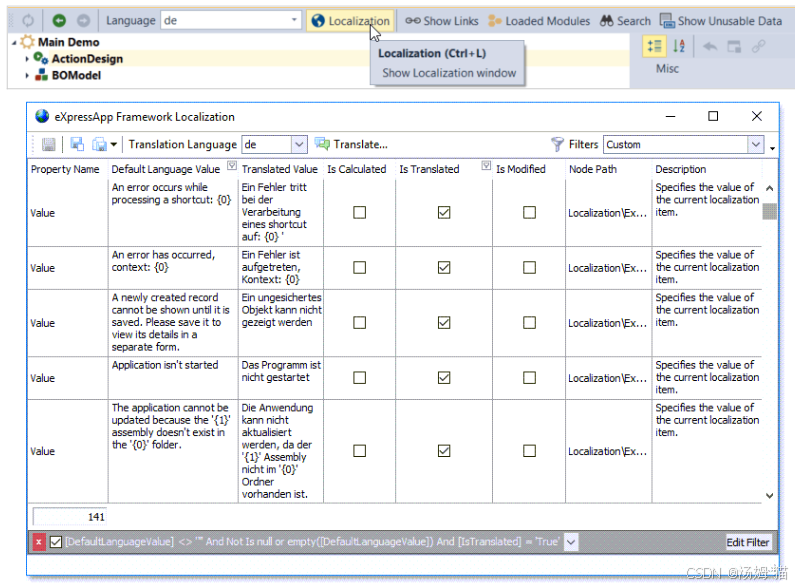Toggle Is Translated for 'An error has occurred' row

[x=444, y=268]
